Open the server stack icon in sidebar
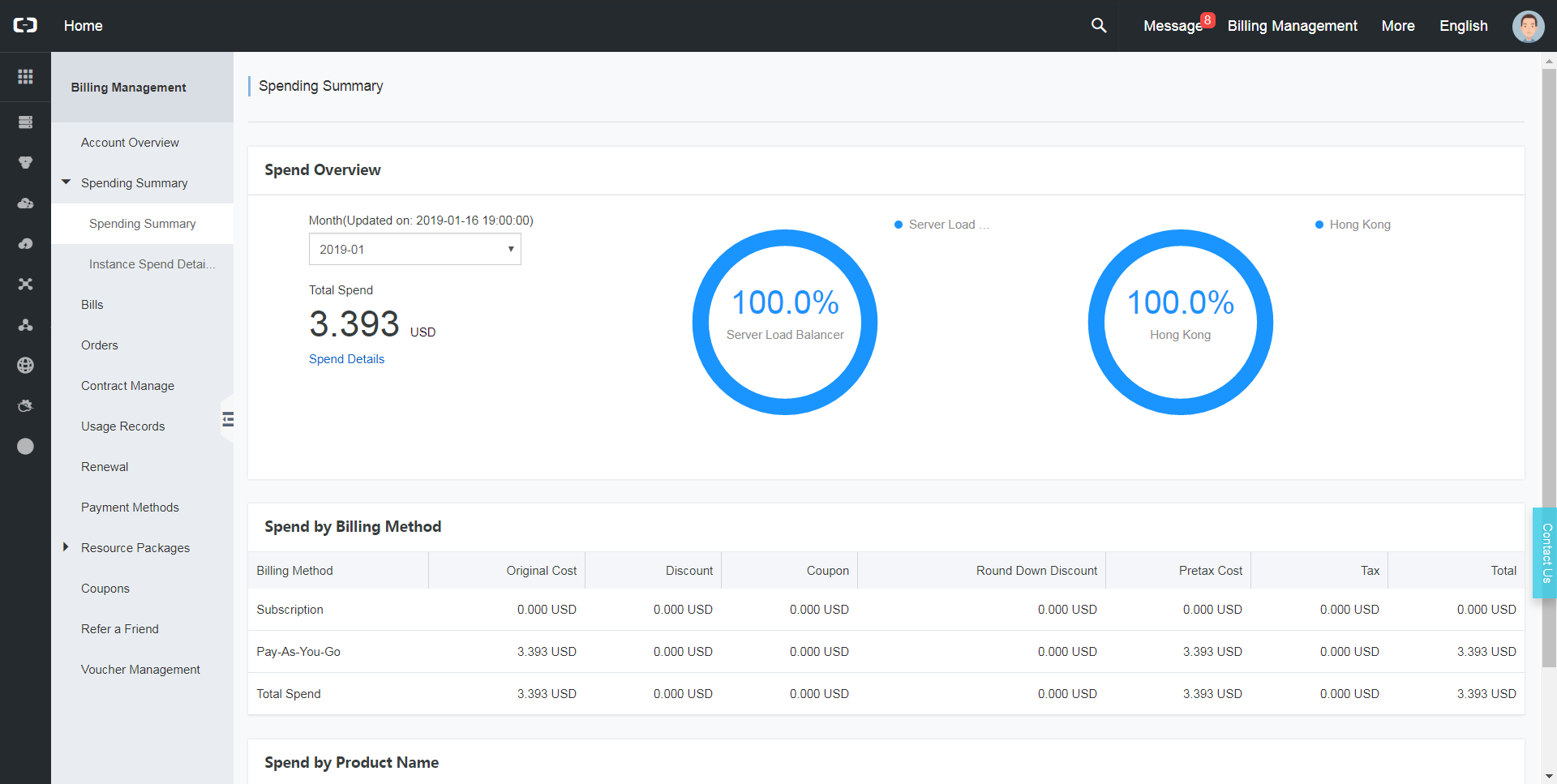 tap(25, 122)
